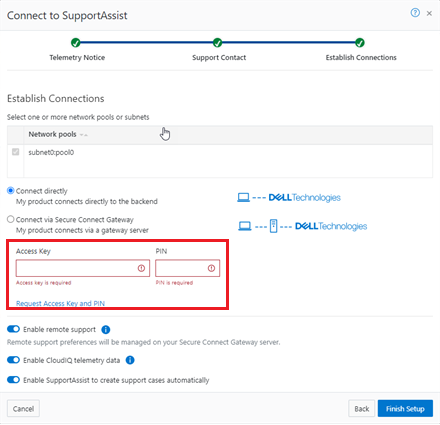Select the Connect directly radio button
Screen dimensions: 440x425
11,191
